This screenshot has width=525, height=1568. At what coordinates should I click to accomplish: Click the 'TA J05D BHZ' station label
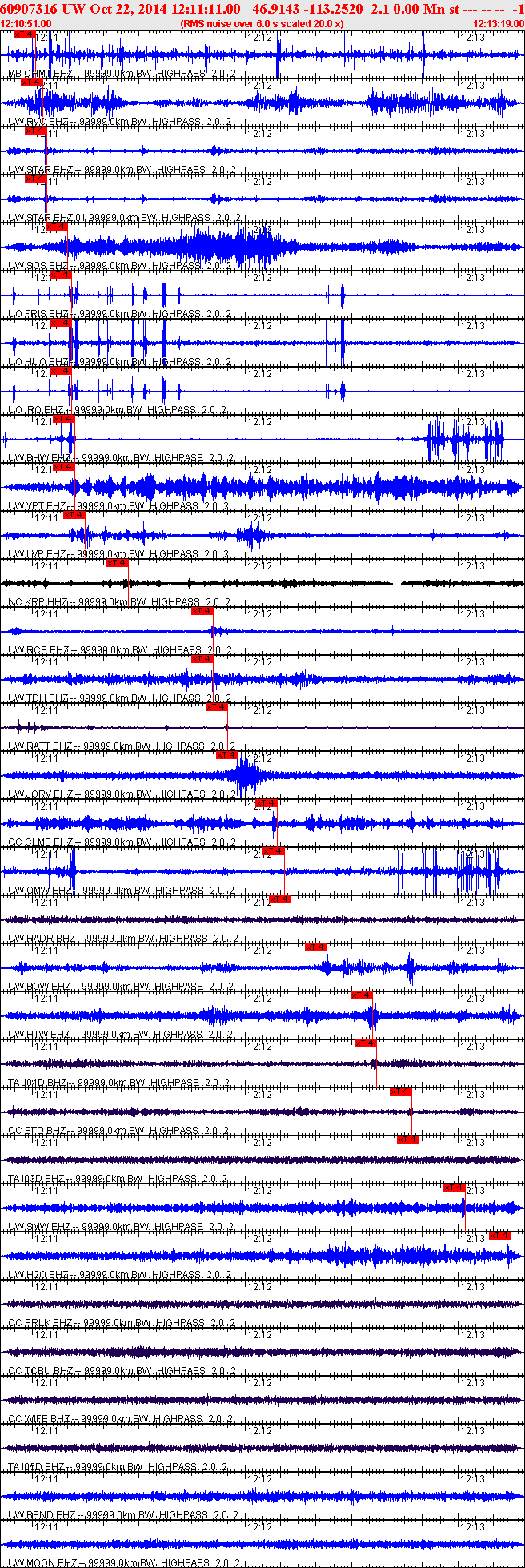(38, 1467)
